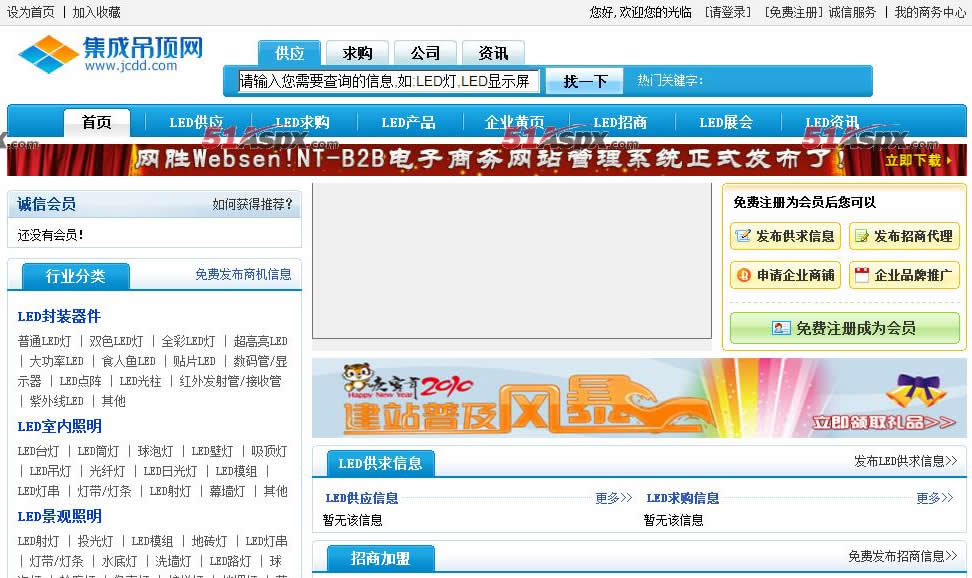Open LED资讯 in navigation bar
Screen dimensions: 972x578
(832, 122)
